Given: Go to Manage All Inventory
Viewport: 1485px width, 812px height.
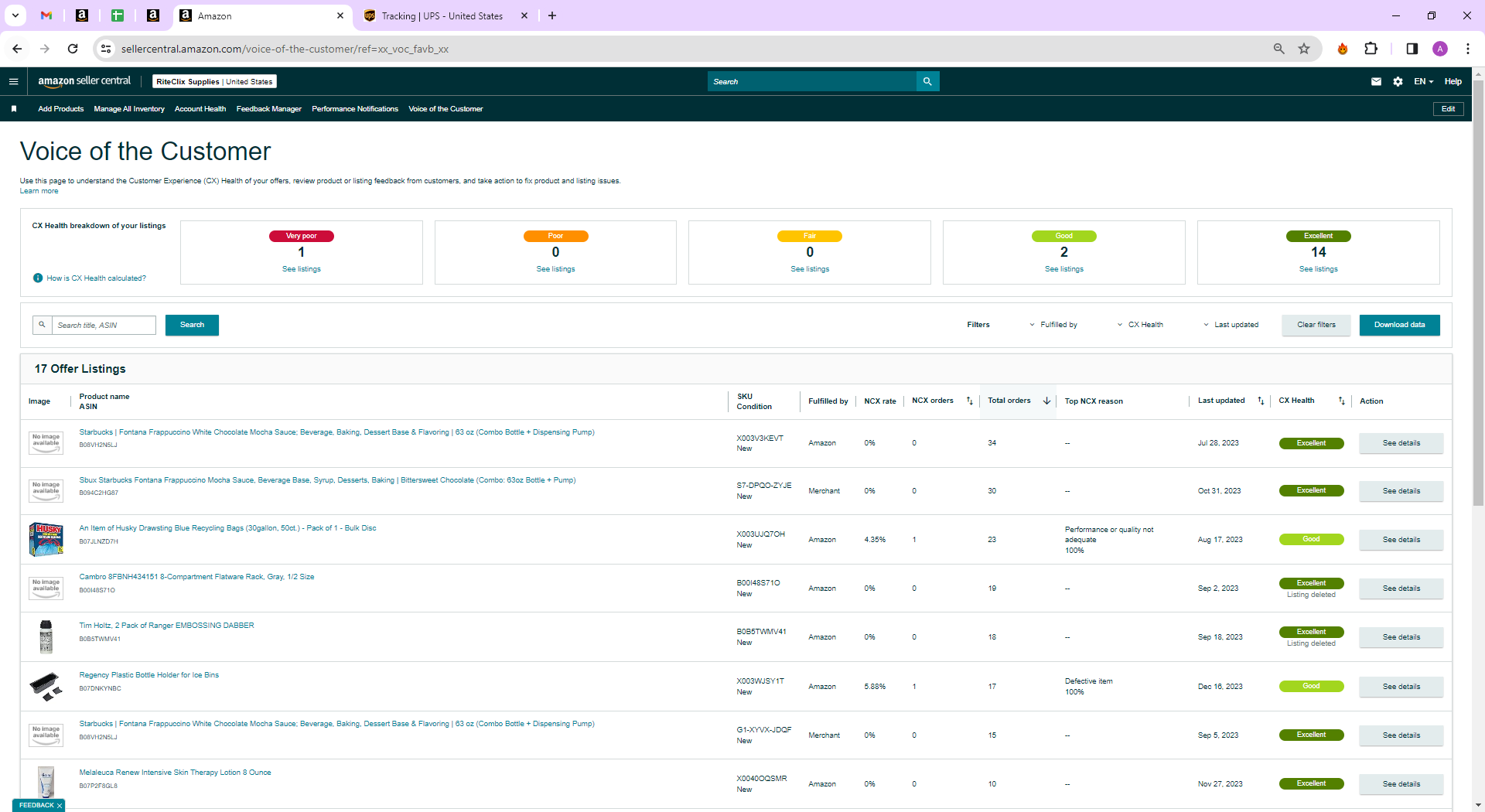Looking at the screenshot, I should point(129,109).
